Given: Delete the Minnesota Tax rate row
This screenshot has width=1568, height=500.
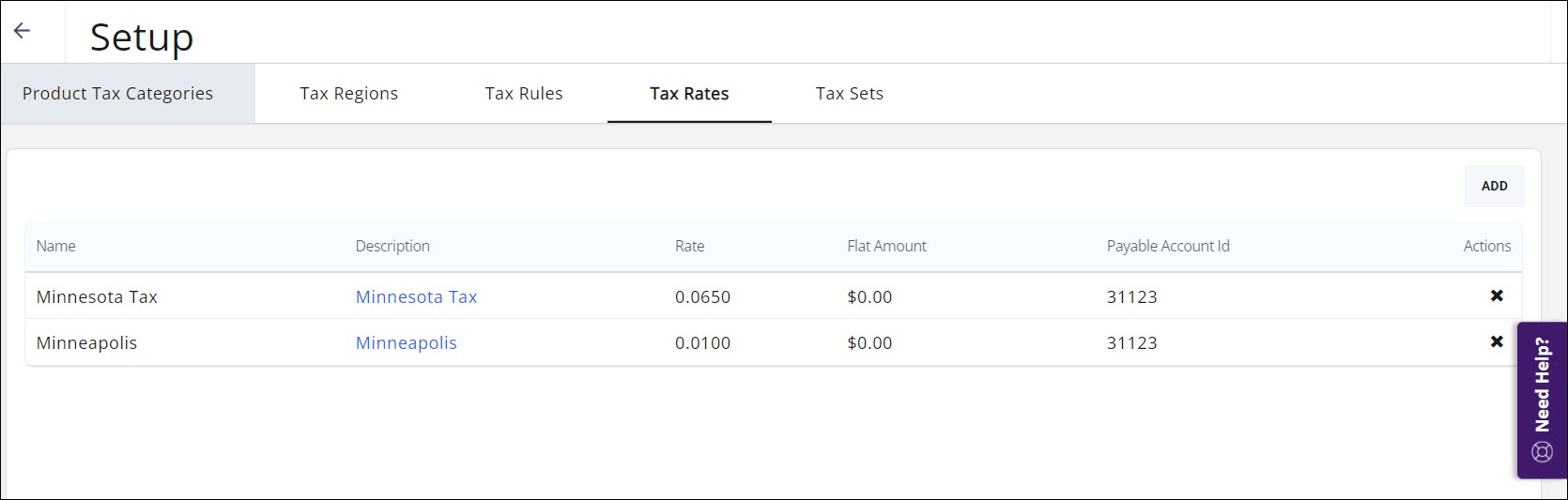Looking at the screenshot, I should click(1497, 295).
